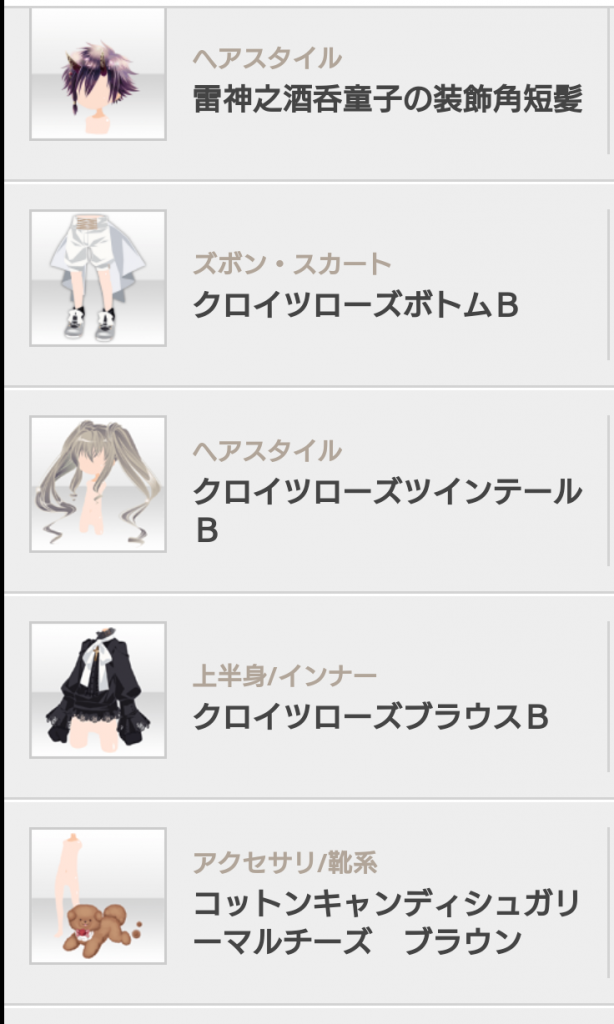
Task: Select item name コットンキャンディシュガリーマルチーズ ブラウン
Action: point(386,923)
